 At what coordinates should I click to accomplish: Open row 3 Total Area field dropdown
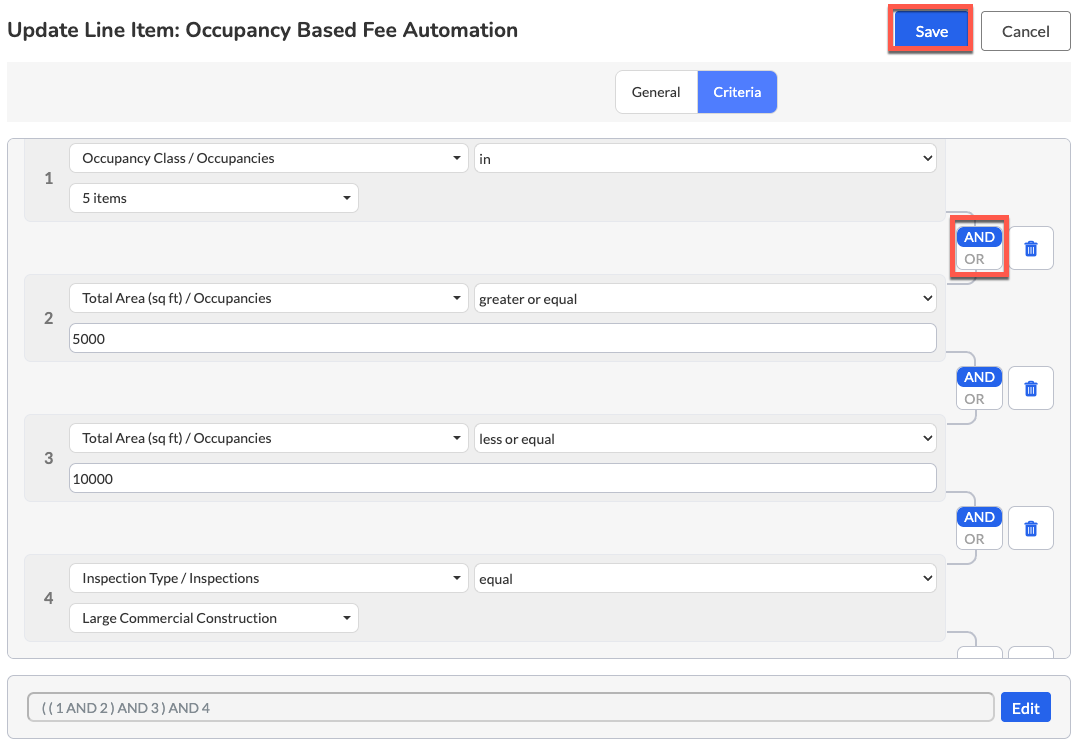(x=269, y=438)
